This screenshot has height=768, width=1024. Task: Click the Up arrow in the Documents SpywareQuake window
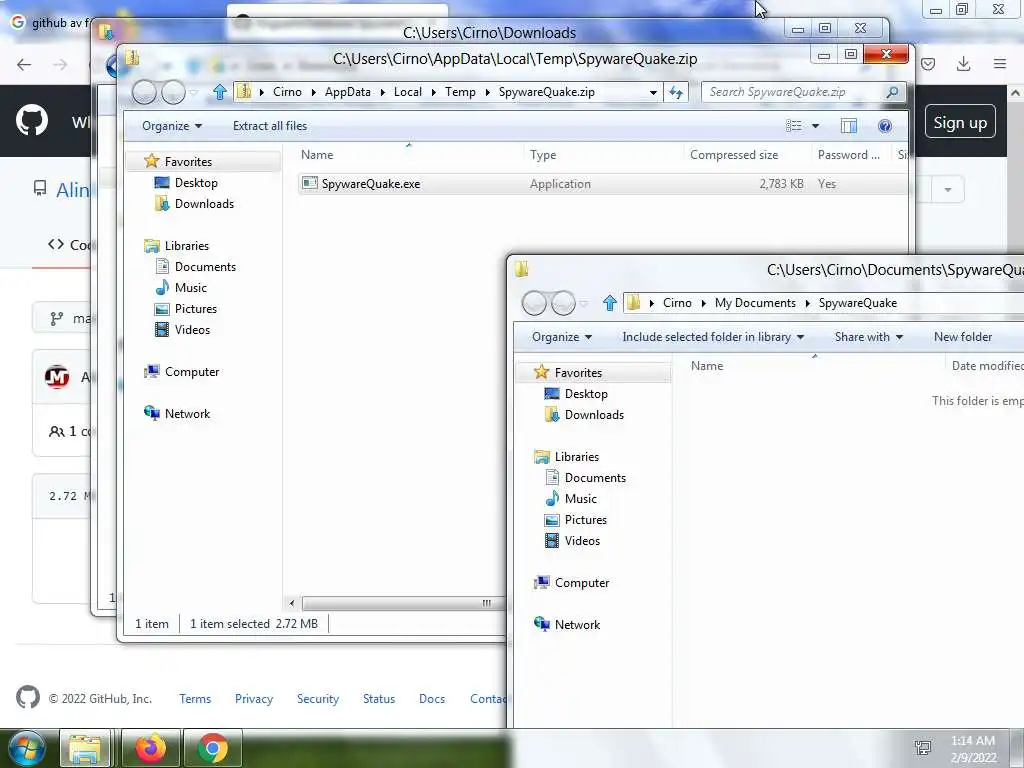(610, 303)
